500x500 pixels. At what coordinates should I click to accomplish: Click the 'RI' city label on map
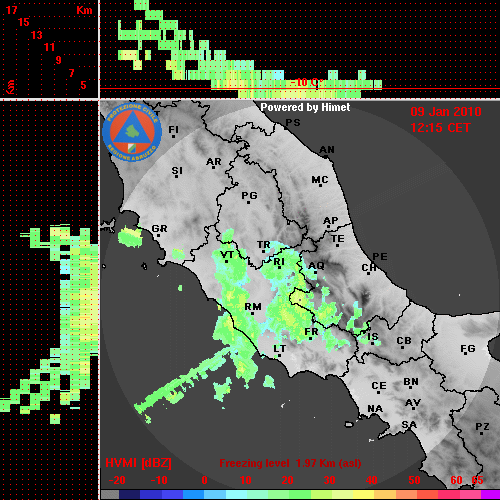(279, 262)
